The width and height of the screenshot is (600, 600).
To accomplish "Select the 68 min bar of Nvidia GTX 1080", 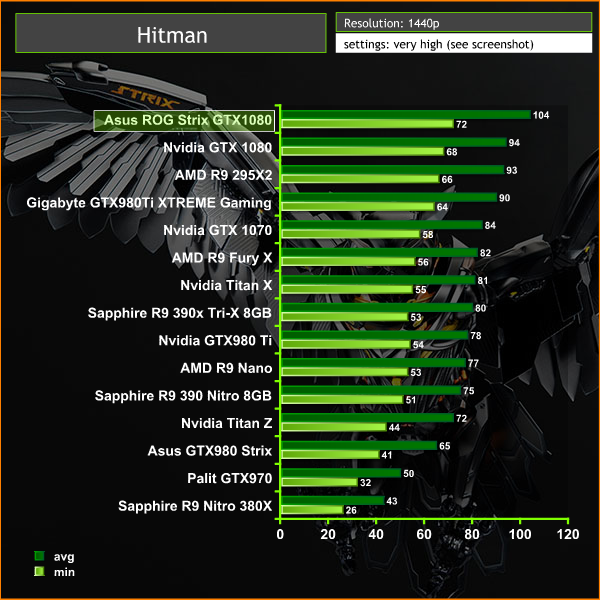I will (x=363, y=152).
